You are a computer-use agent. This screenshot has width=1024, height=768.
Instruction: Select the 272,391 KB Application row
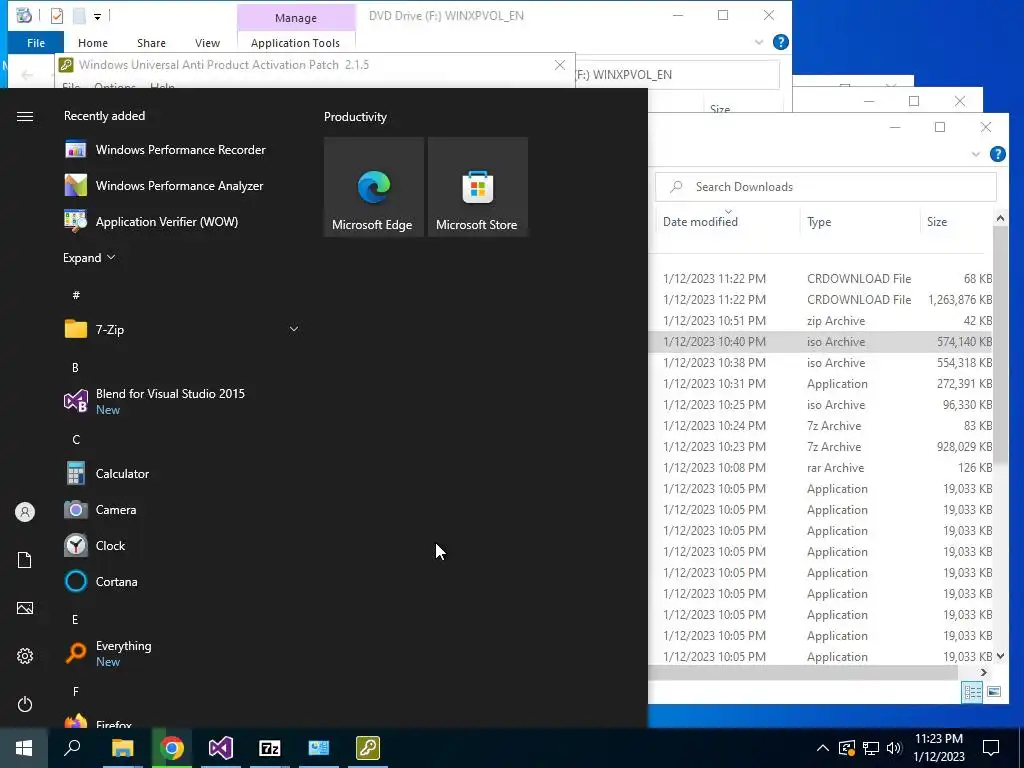[821, 383]
